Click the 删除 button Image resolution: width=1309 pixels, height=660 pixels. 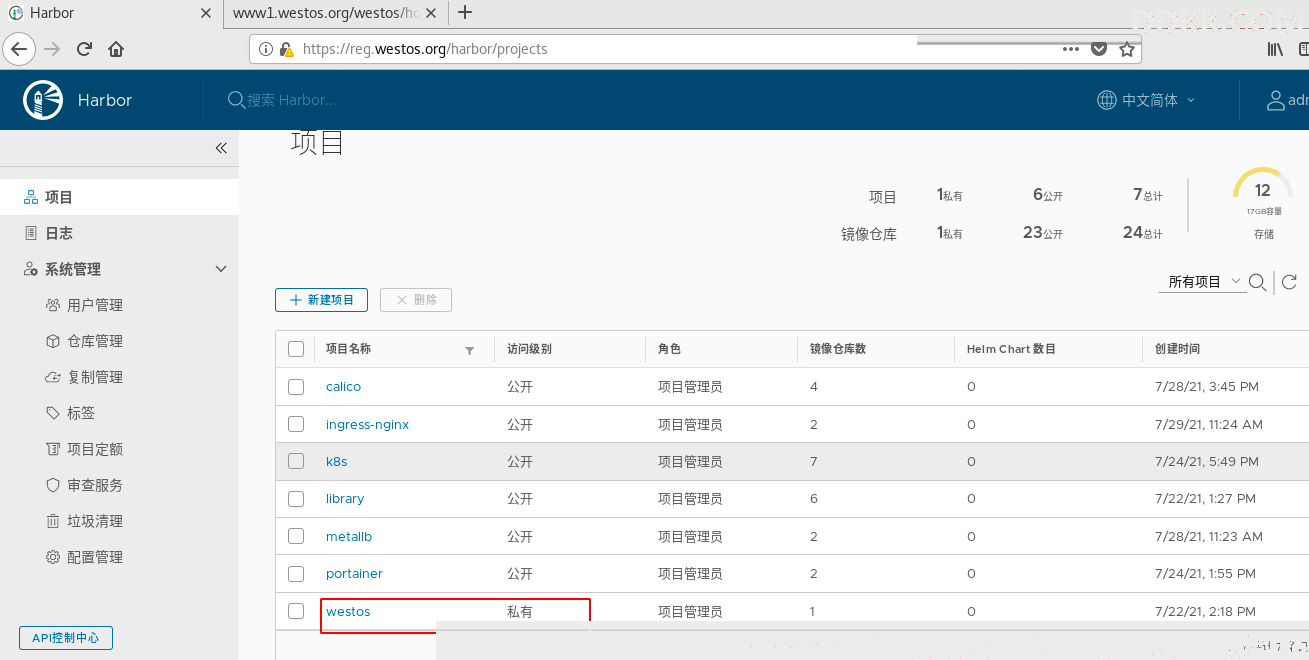(x=416, y=300)
